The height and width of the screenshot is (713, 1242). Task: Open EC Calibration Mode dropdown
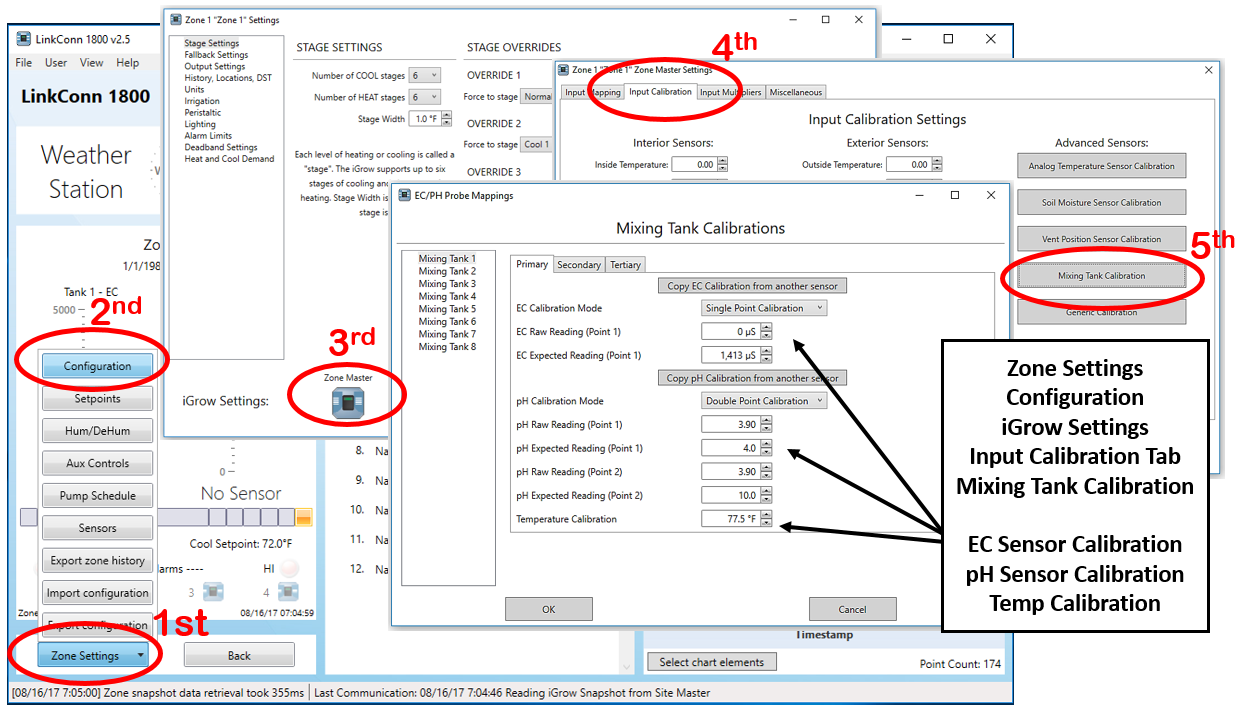point(764,308)
